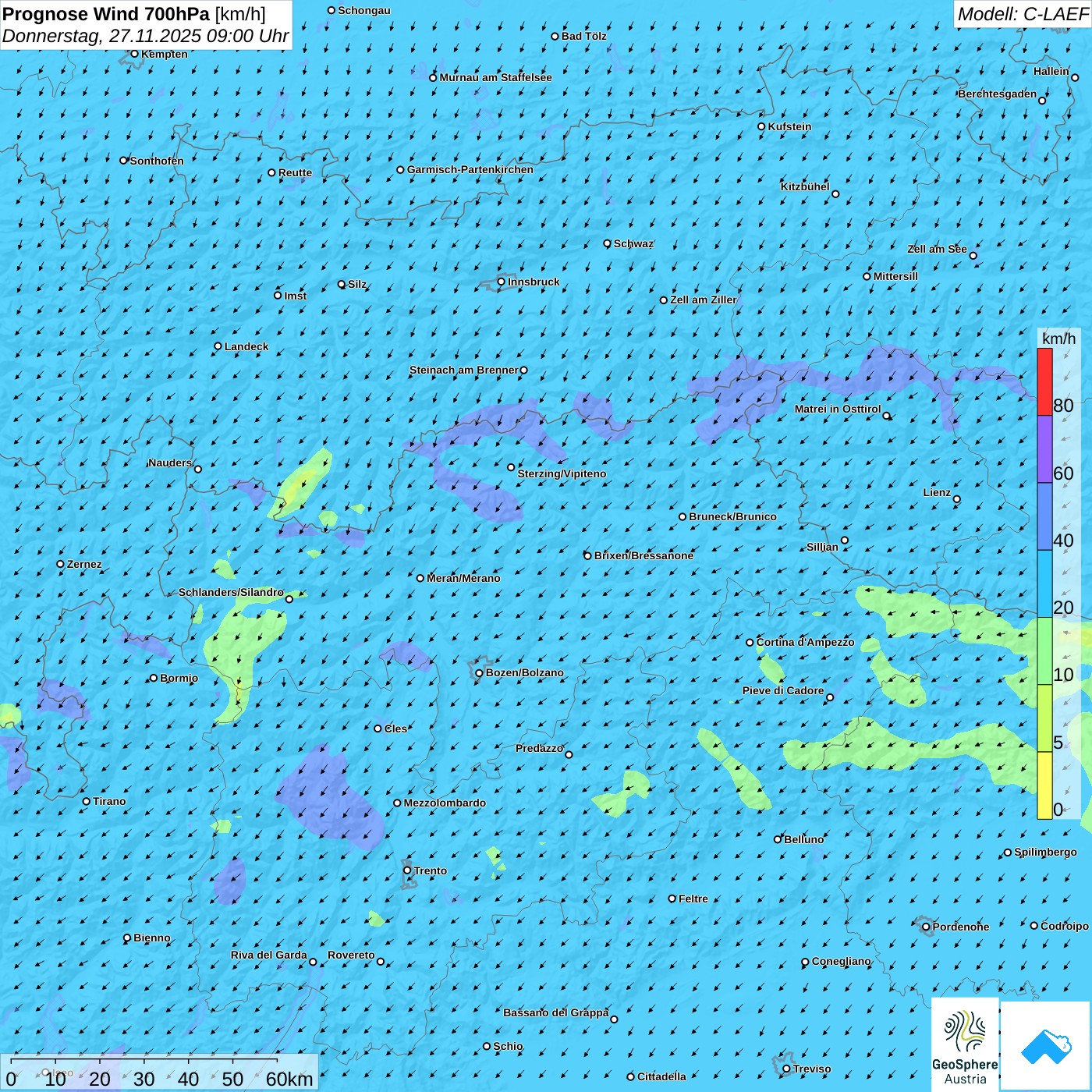Click the 'Murnau am Staffelsee' label

(x=495, y=77)
